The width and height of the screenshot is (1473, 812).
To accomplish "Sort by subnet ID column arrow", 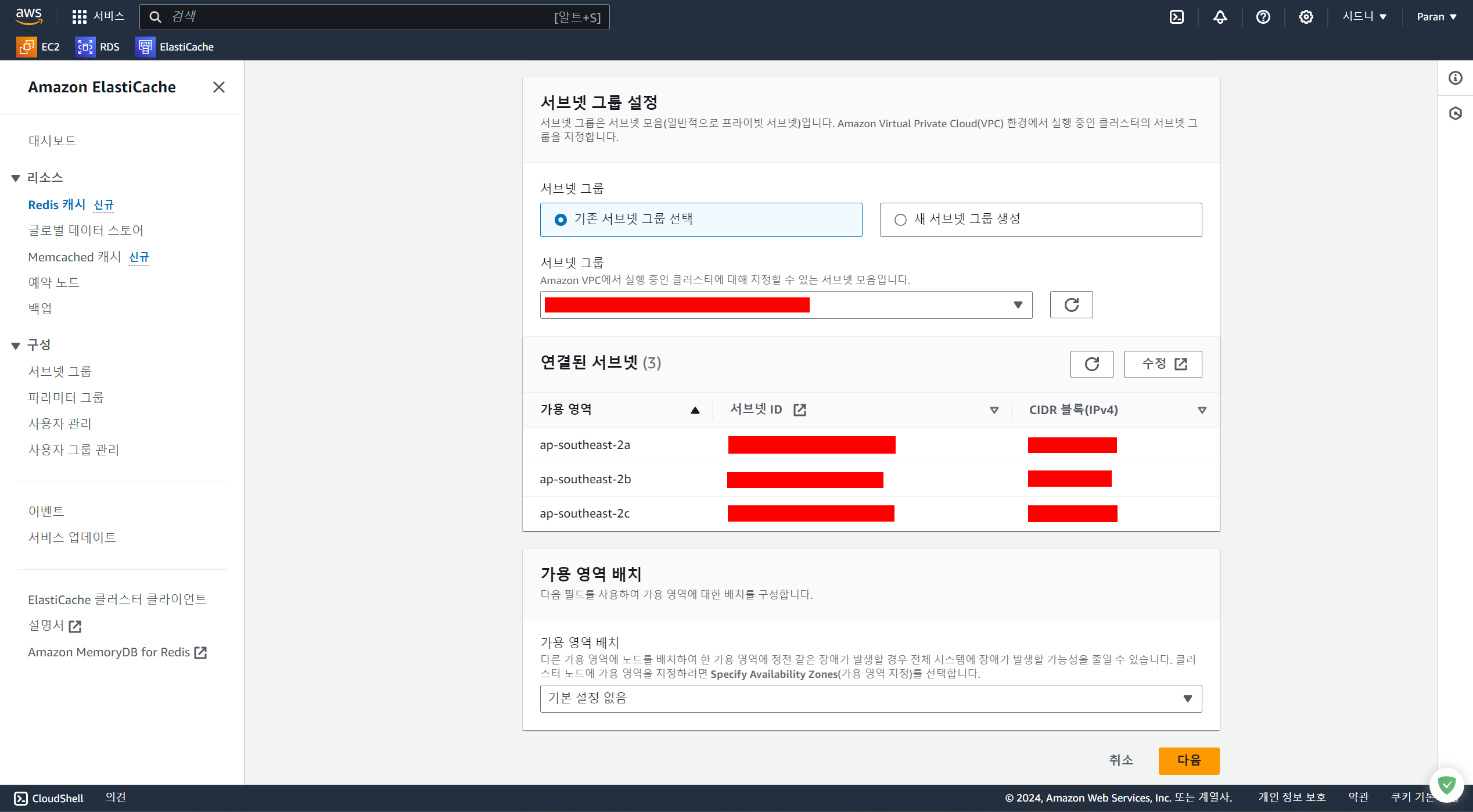I will [994, 411].
